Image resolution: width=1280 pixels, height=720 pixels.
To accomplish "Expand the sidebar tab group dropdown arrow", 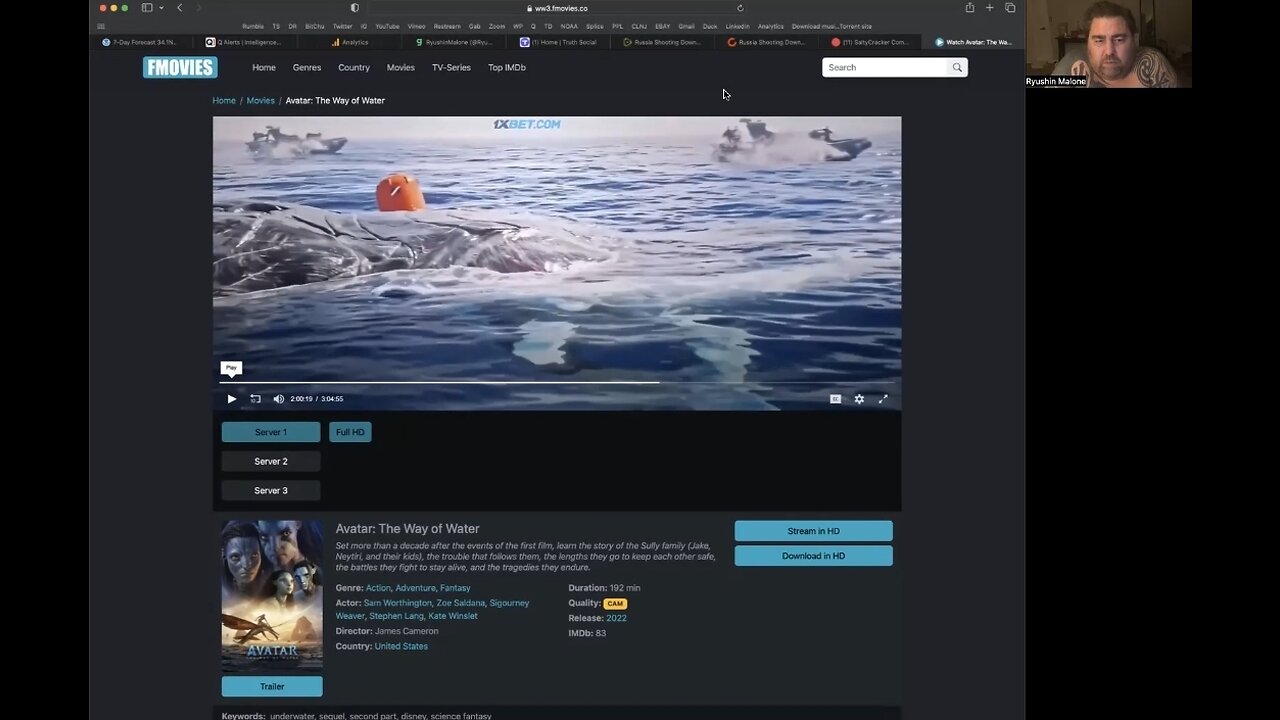I will pos(161,8).
